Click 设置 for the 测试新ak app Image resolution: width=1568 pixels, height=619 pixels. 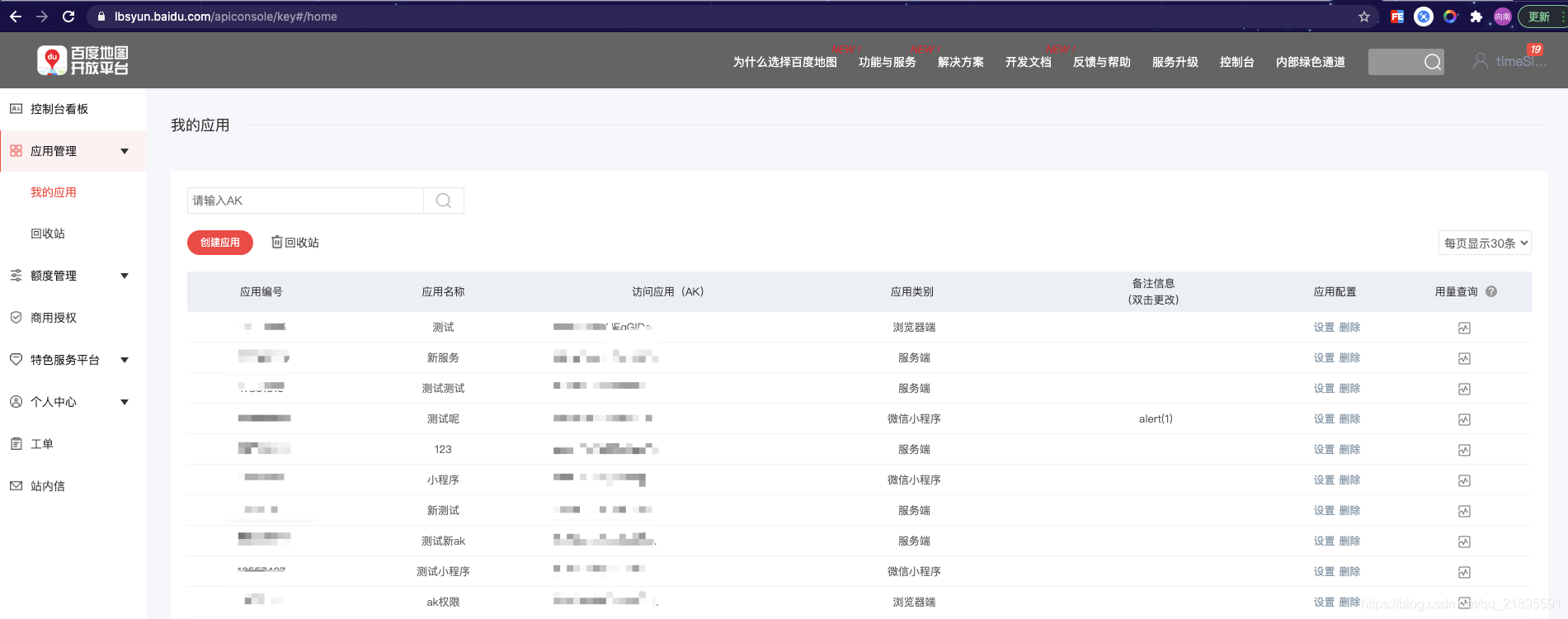(1324, 541)
